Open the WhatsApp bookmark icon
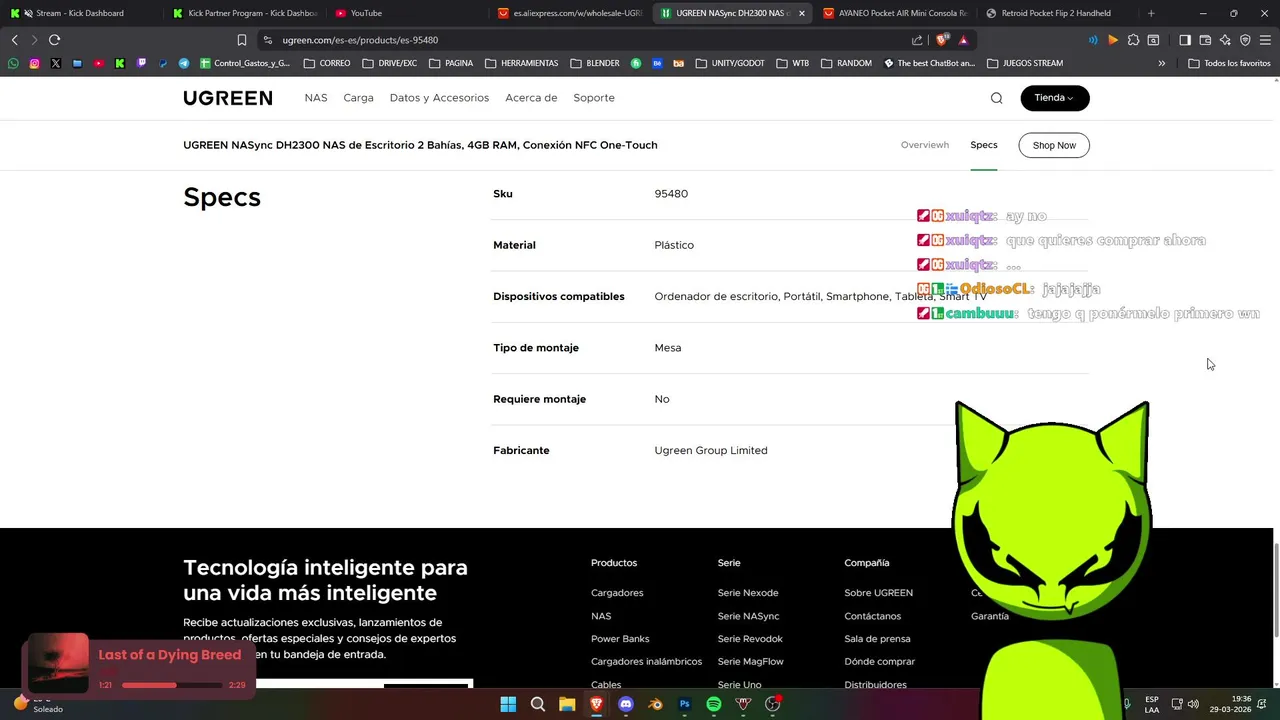This screenshot has width=1280, height=720. coord(13,63)
